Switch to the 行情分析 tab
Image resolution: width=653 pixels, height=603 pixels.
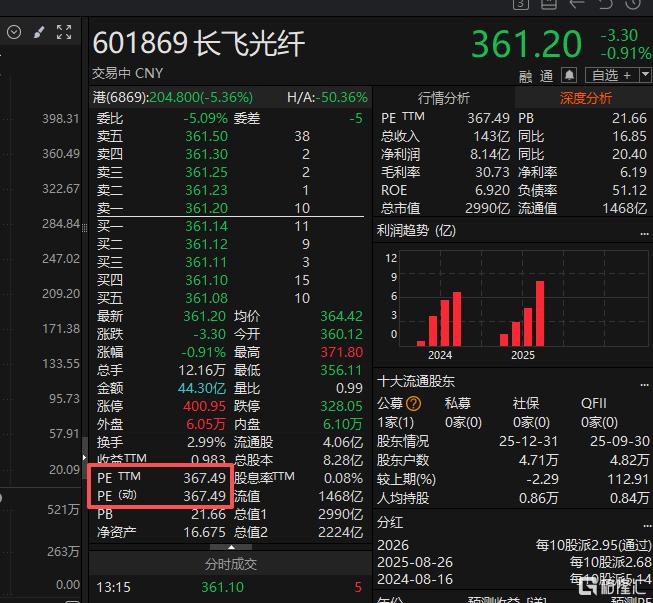[x=444, y=98]
